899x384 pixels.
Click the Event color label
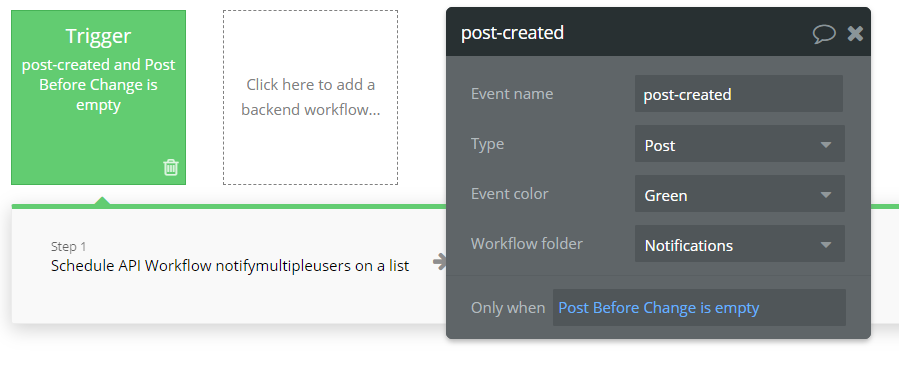coord(510,194)
